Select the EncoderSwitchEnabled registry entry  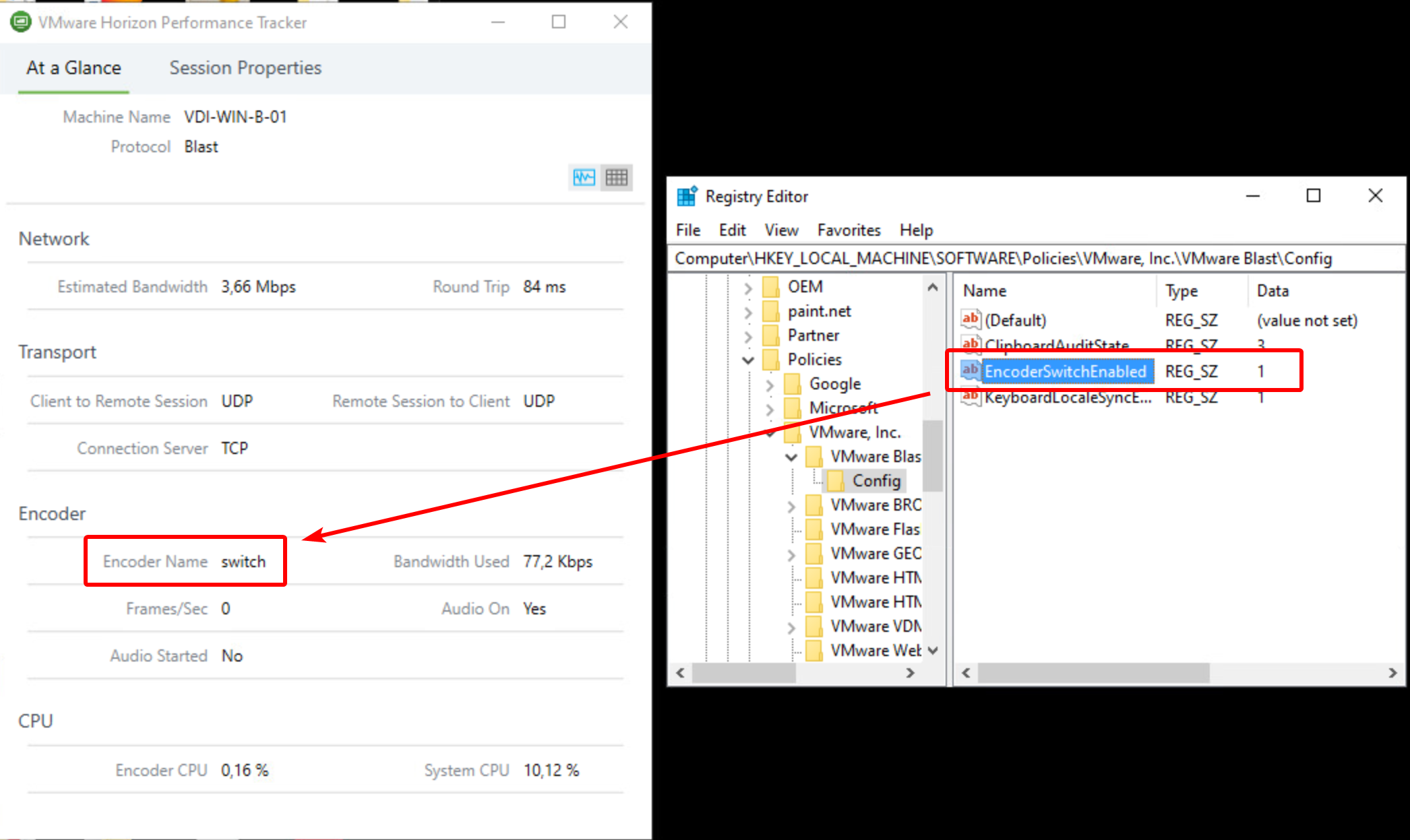(1064, 371)
